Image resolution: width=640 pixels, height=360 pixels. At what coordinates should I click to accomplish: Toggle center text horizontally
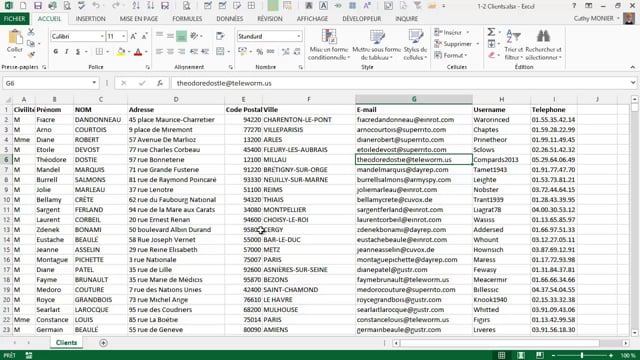pyautogui.click(x=170, y=51)
